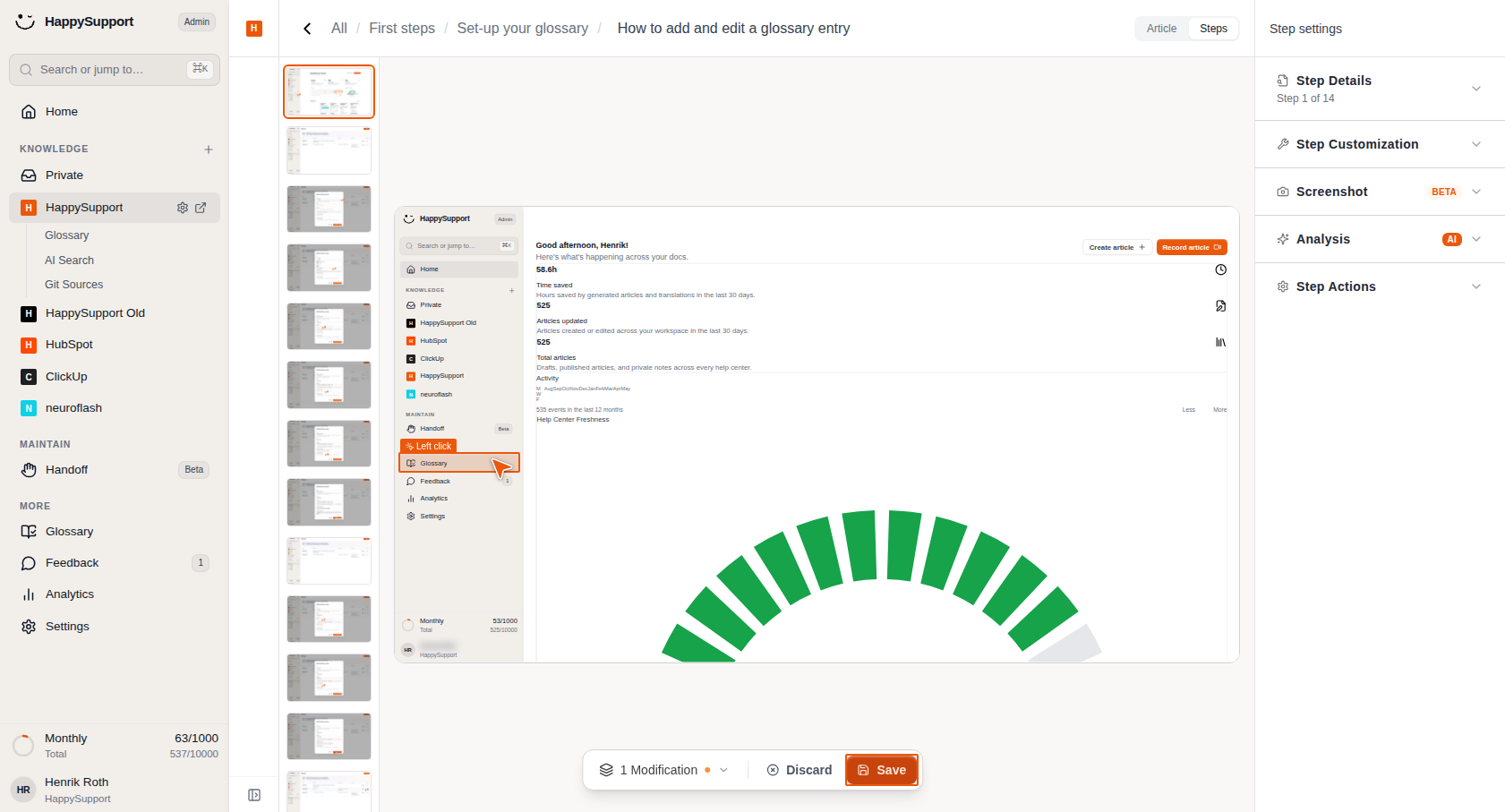Switch to the Steps tab
Image resolution: width=1505 pixels, height=812 pixels.
click(1213, 29)
